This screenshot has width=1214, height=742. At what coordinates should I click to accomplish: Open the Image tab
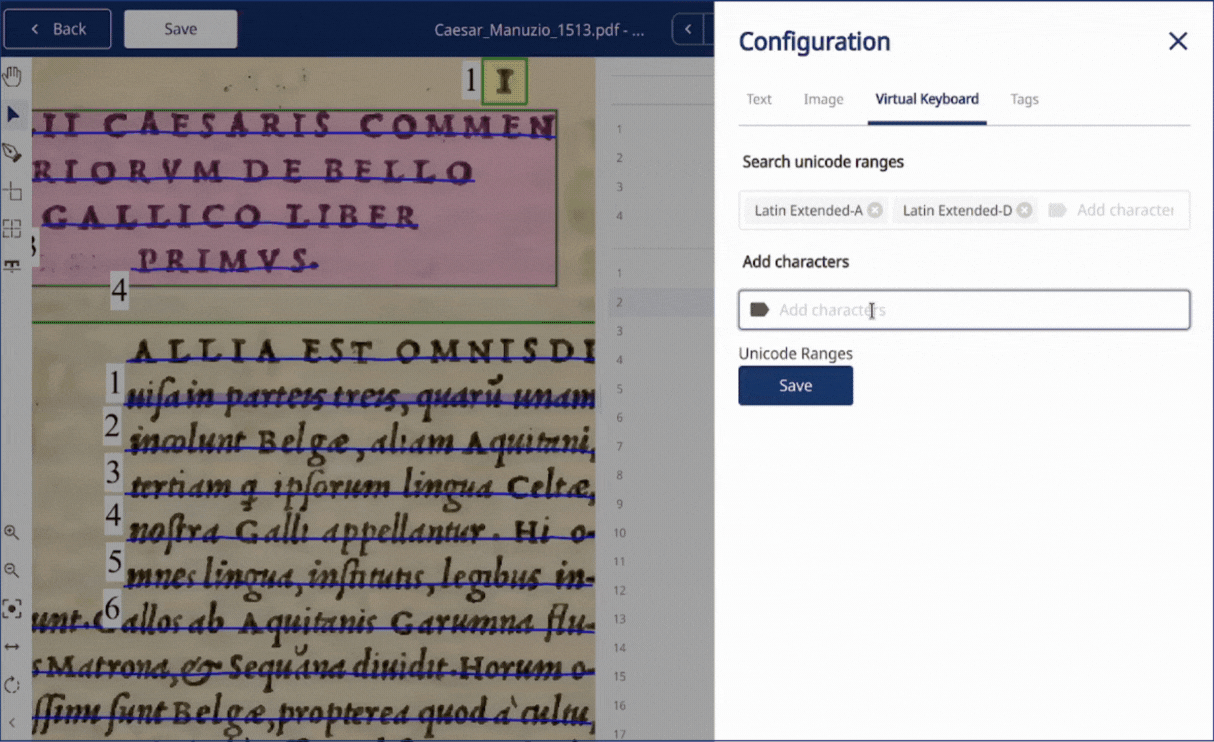pyautogui.click(x=823, y=99)
